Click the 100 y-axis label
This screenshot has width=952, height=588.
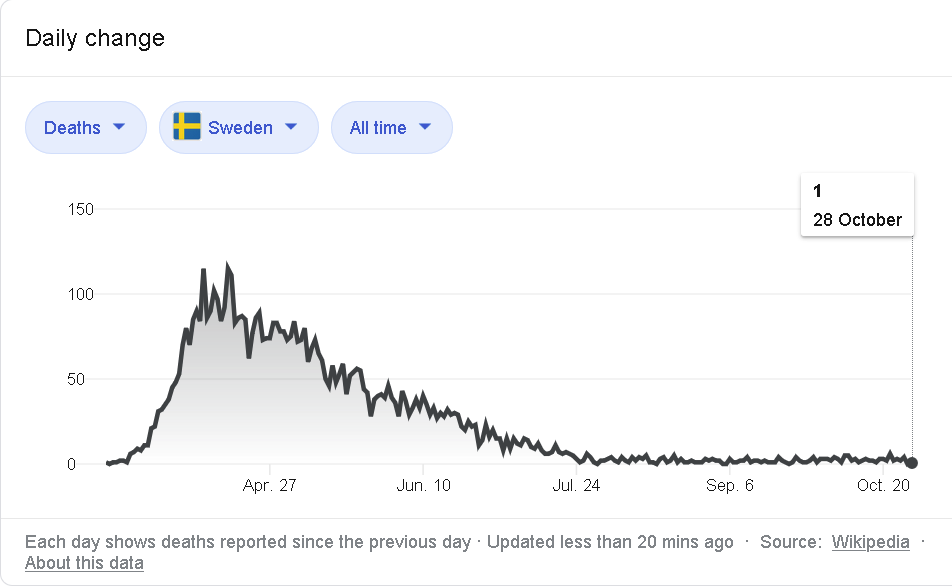(x=81, y=295)
